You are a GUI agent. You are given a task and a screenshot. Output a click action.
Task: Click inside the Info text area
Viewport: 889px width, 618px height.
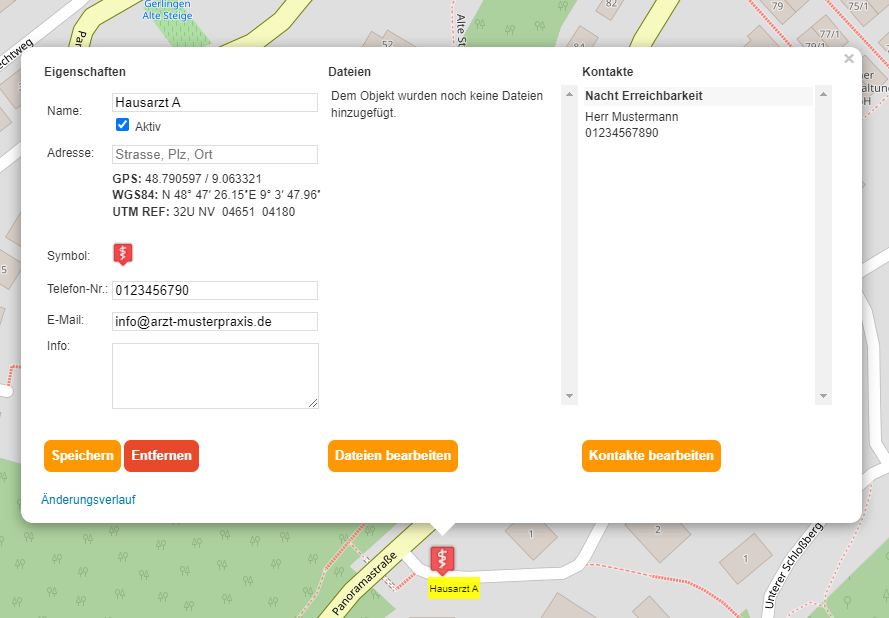[x=215, y=375]
